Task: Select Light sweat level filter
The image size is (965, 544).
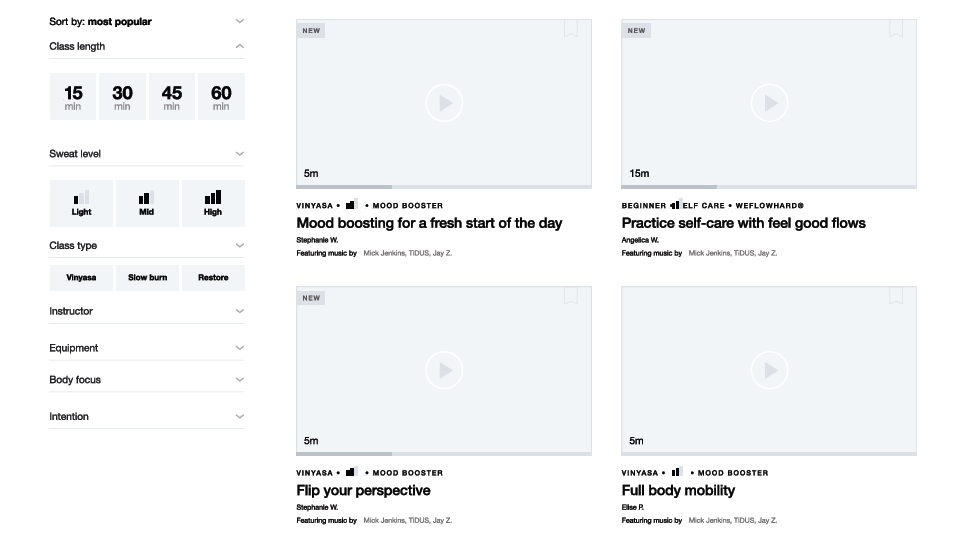Action: pos(81,204)
